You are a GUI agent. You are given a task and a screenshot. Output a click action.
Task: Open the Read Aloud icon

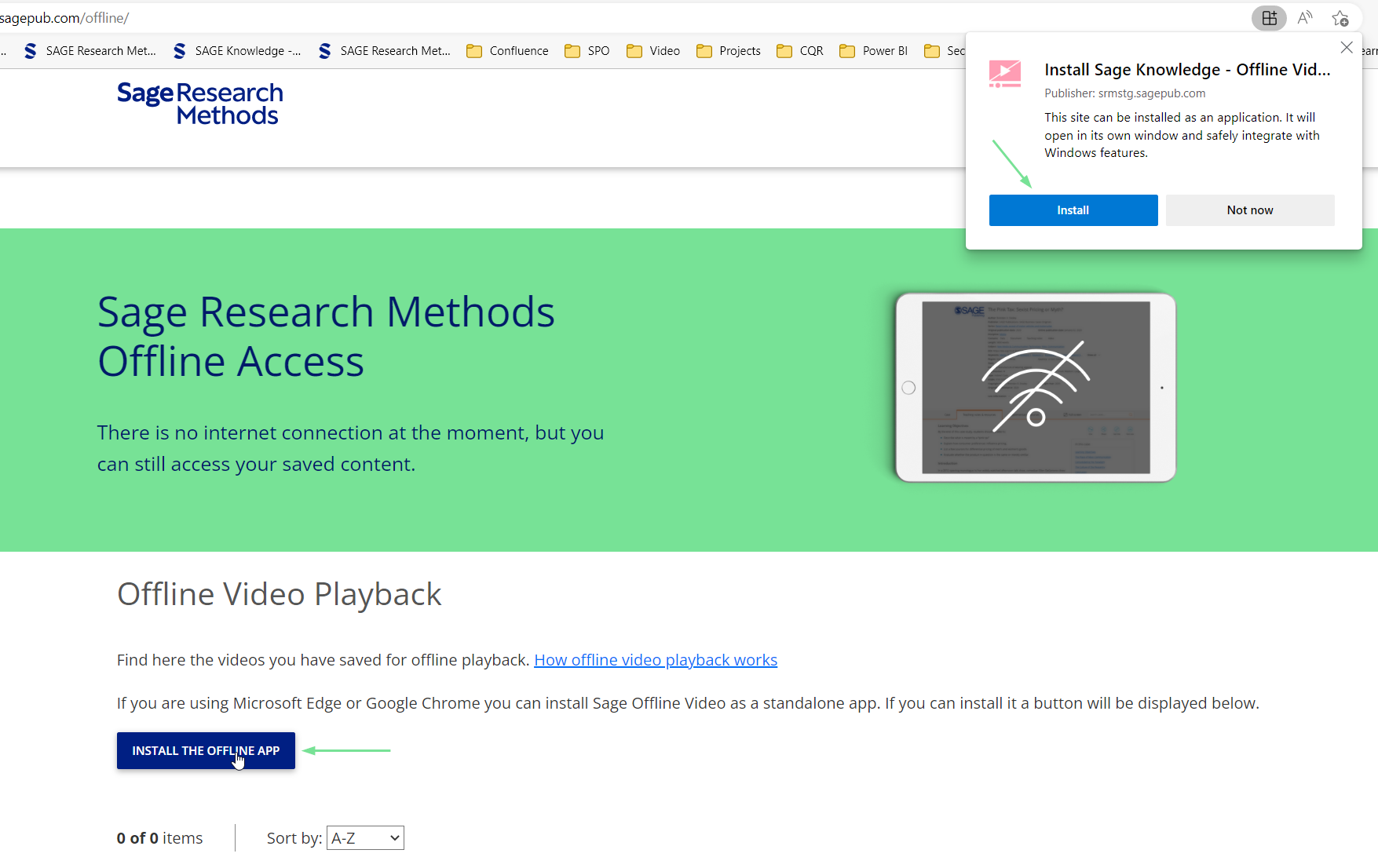click(x=1305, y=18)
